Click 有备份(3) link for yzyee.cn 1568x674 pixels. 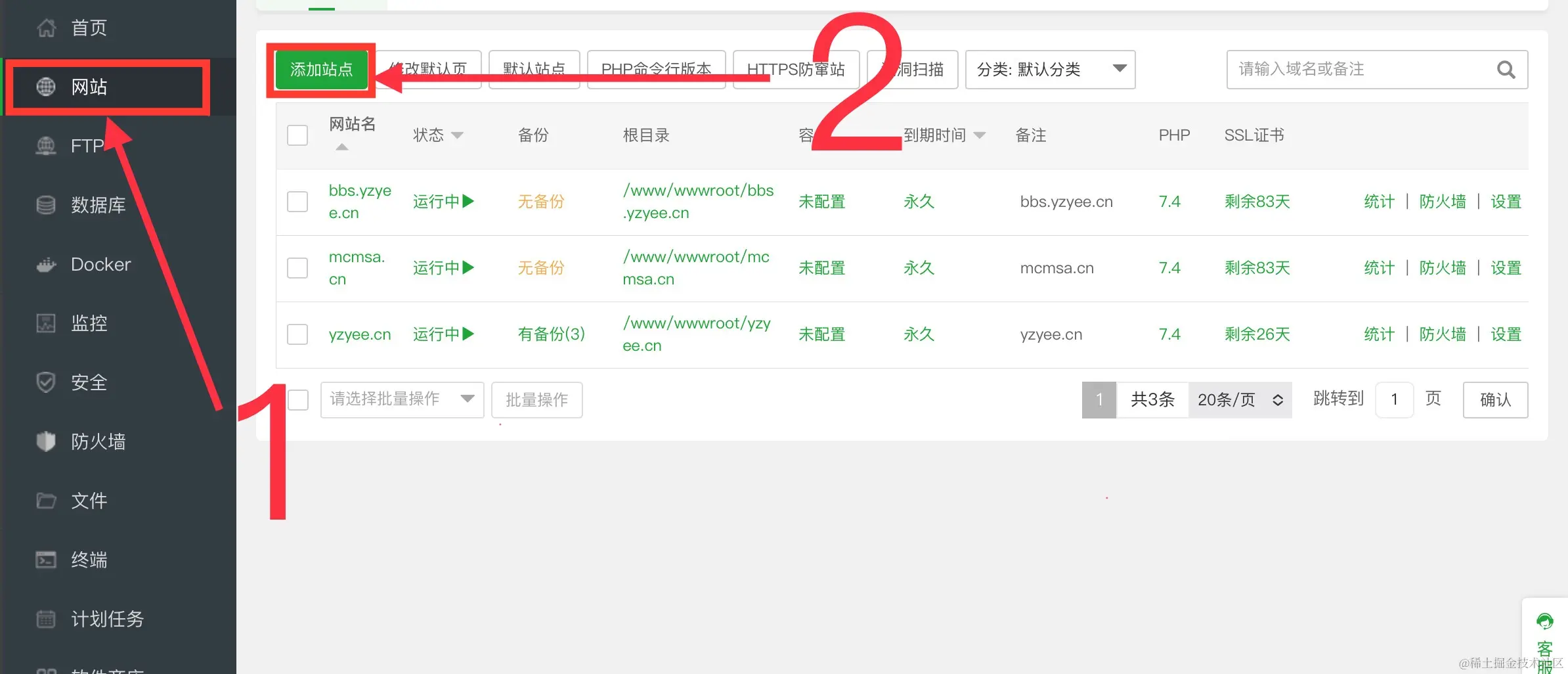tap(551, 334)
